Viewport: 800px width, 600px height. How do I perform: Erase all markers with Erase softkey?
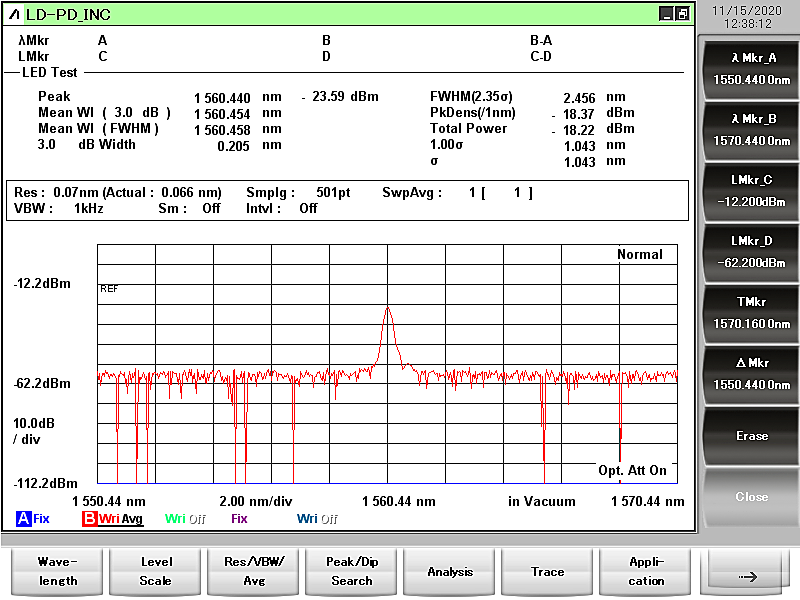752,435
